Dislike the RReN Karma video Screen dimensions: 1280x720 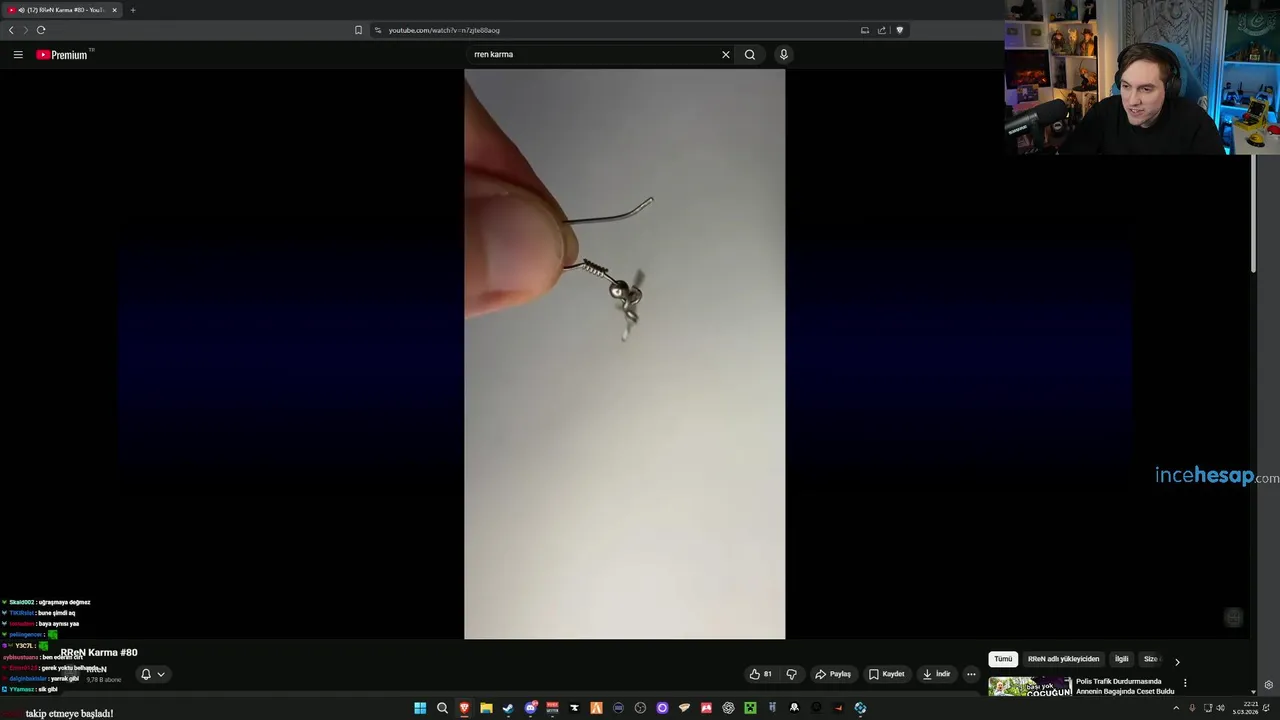click(x=791, y=674)
